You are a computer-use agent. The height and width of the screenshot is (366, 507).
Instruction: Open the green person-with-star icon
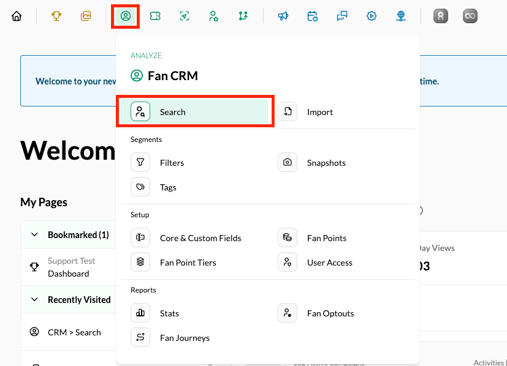click(x=213, y=16)
